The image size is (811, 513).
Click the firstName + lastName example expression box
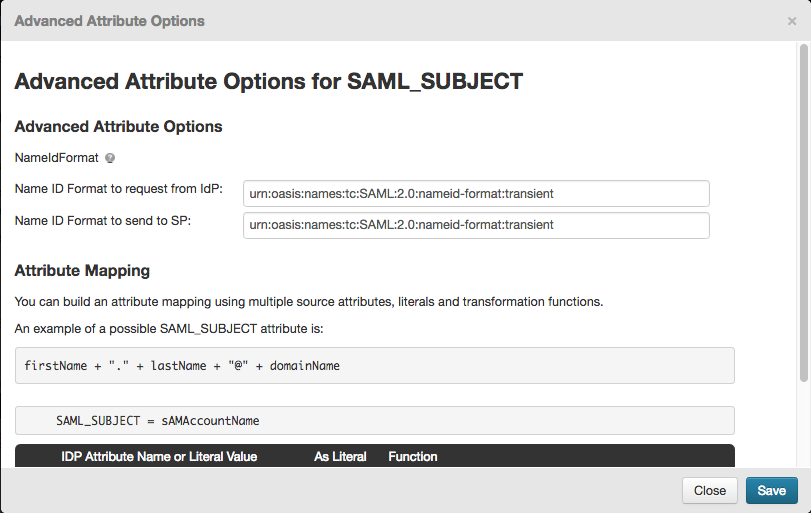click(375, 366)
